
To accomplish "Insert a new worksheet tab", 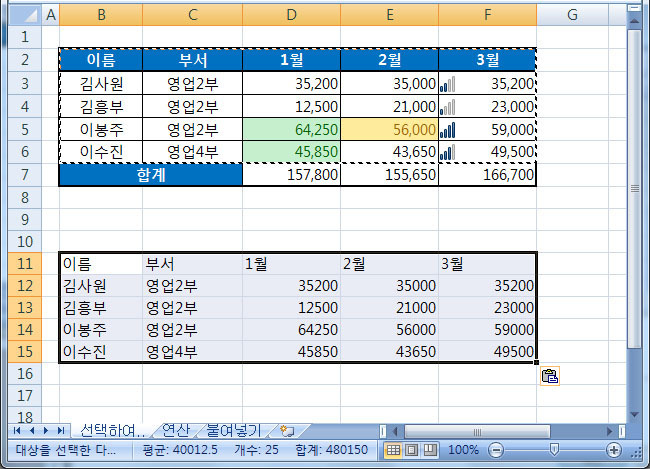I will [x=287, y=431].
